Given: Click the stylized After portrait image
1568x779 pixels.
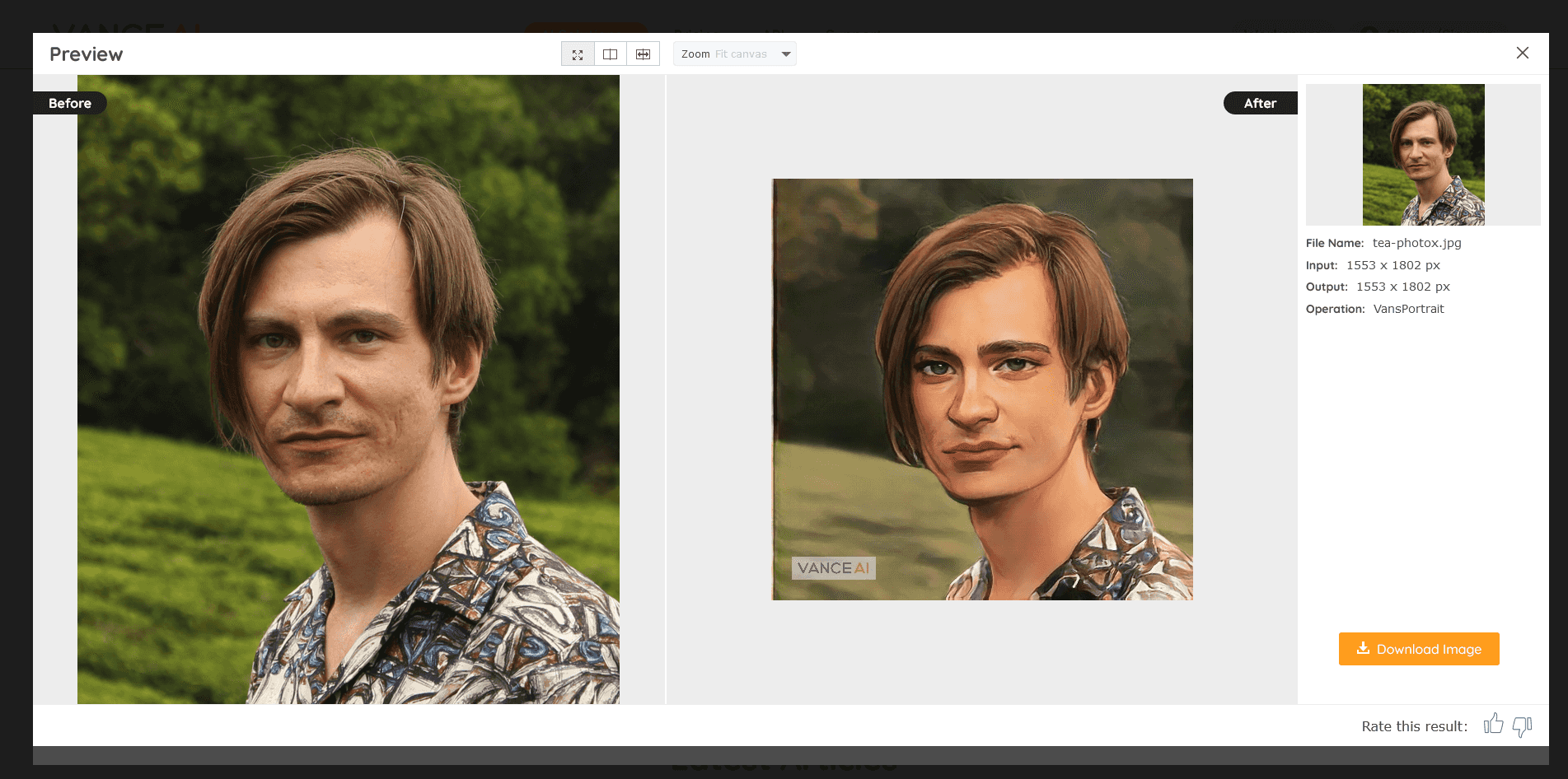Looking at the screenshot, I should (981, 389).
